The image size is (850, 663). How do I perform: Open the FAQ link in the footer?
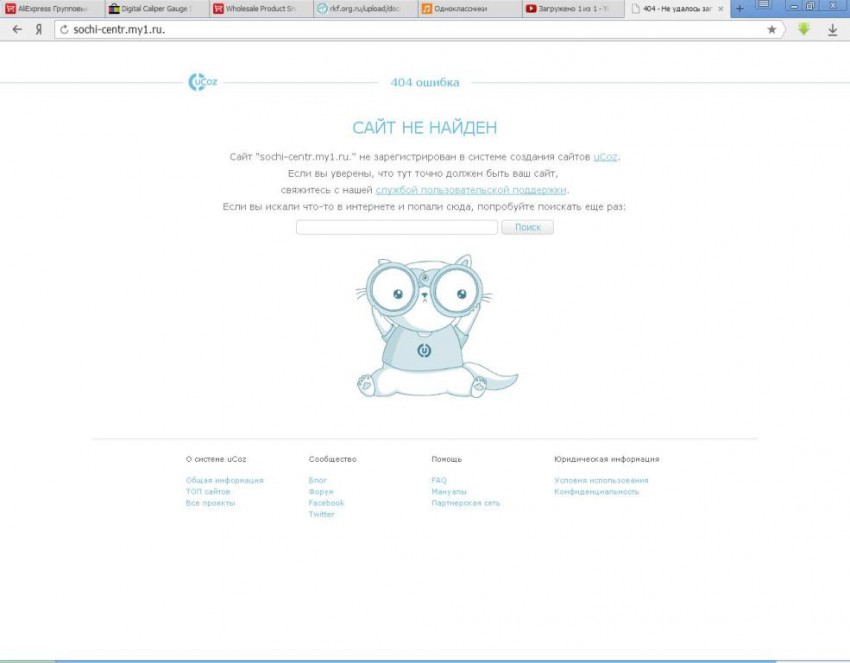click(439, 480)
